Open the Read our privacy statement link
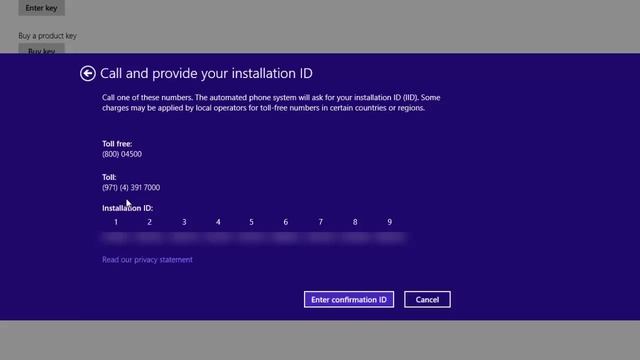The width and height of the screenshot is (640, 360). click(147, 260)
